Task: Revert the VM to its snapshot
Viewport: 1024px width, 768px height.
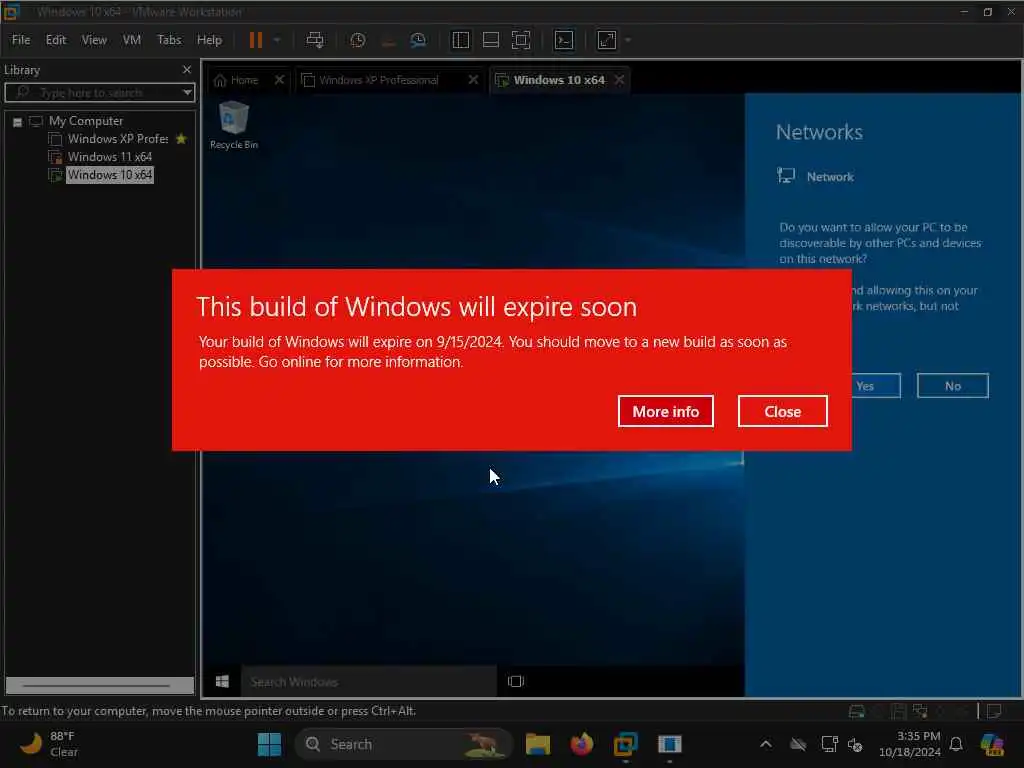Action: 388,40
